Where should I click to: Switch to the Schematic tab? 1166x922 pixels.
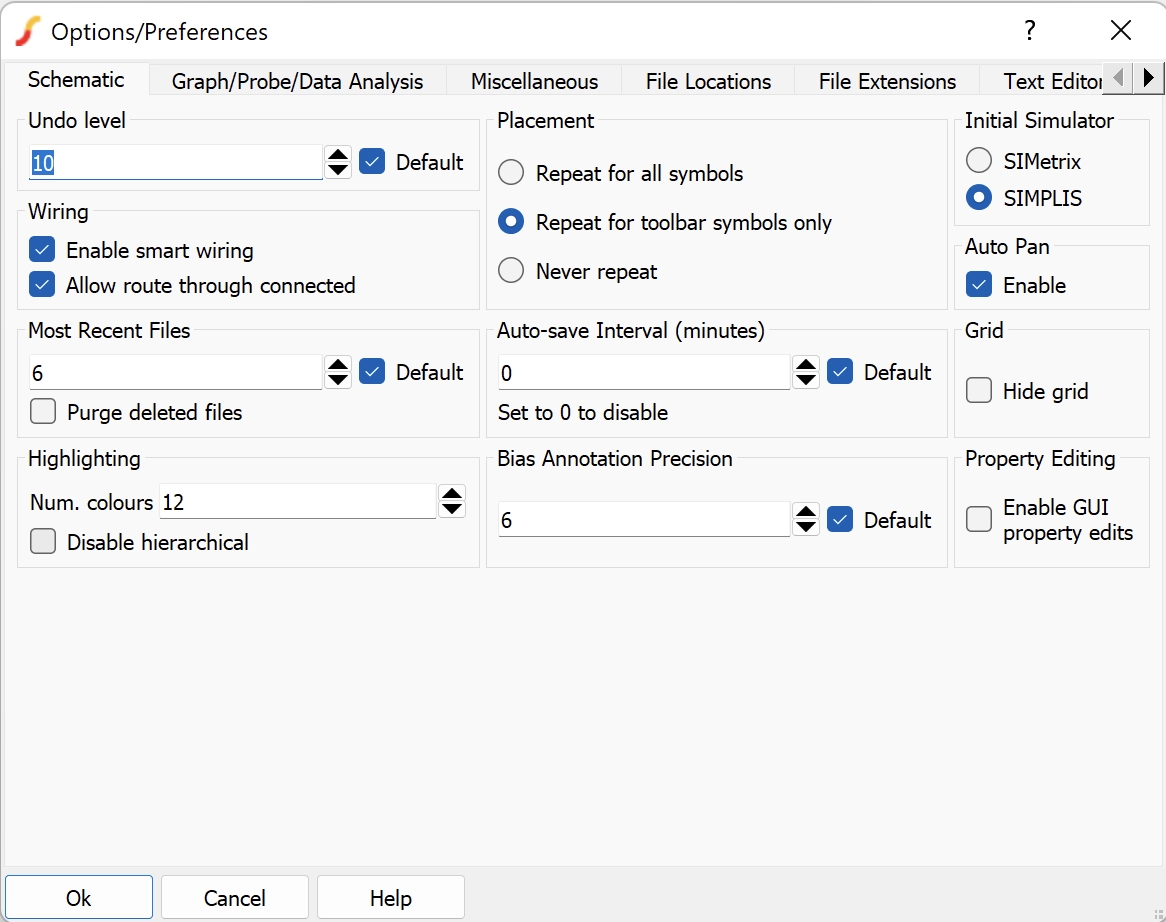tap(76, 80)
